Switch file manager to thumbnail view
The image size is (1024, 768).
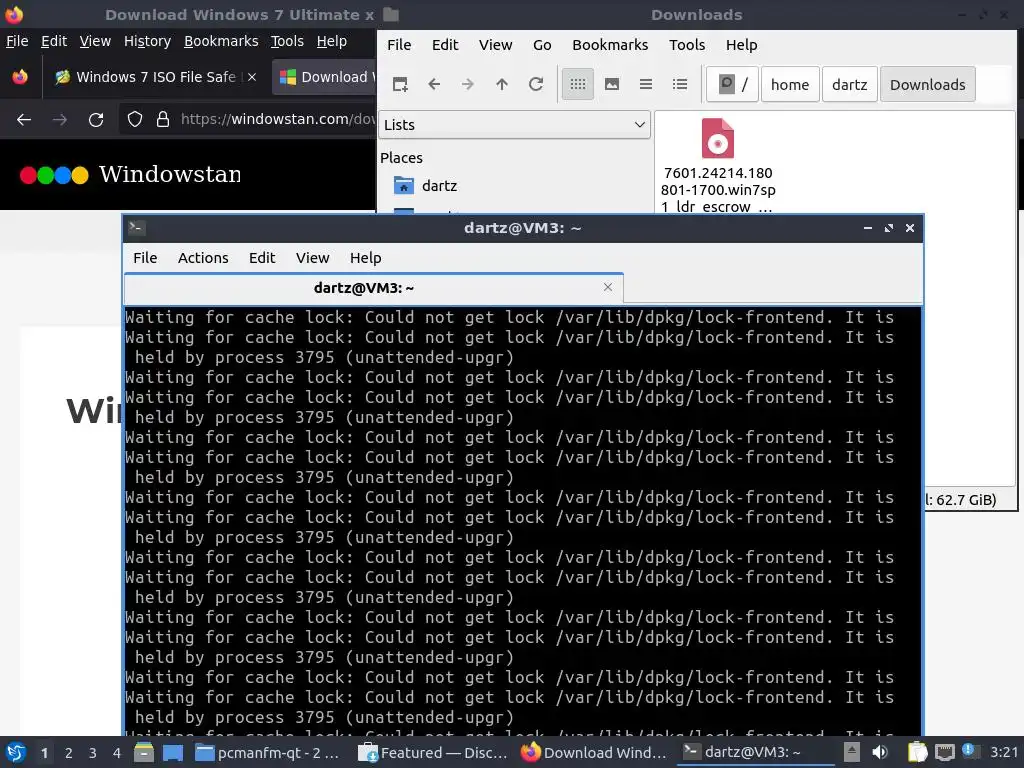612,84
